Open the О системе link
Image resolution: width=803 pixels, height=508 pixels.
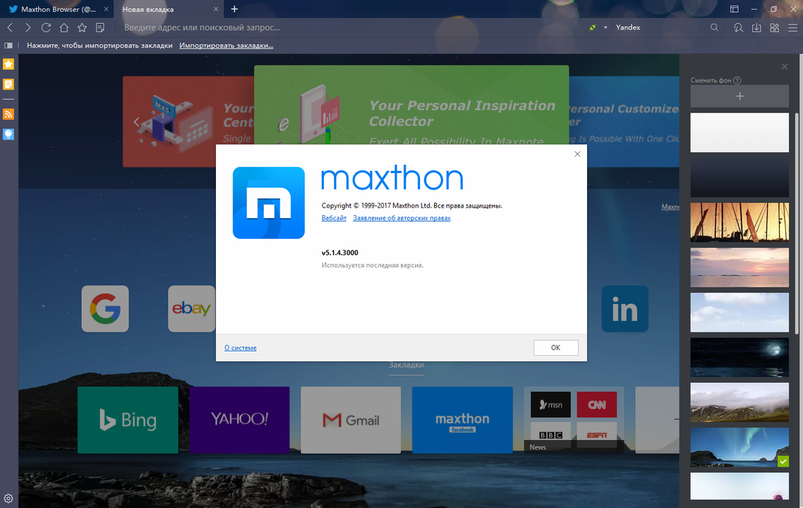[240, 348]
